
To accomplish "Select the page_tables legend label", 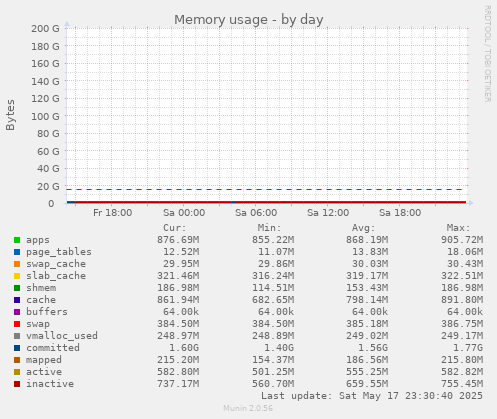I will click(x=59, y=252).
